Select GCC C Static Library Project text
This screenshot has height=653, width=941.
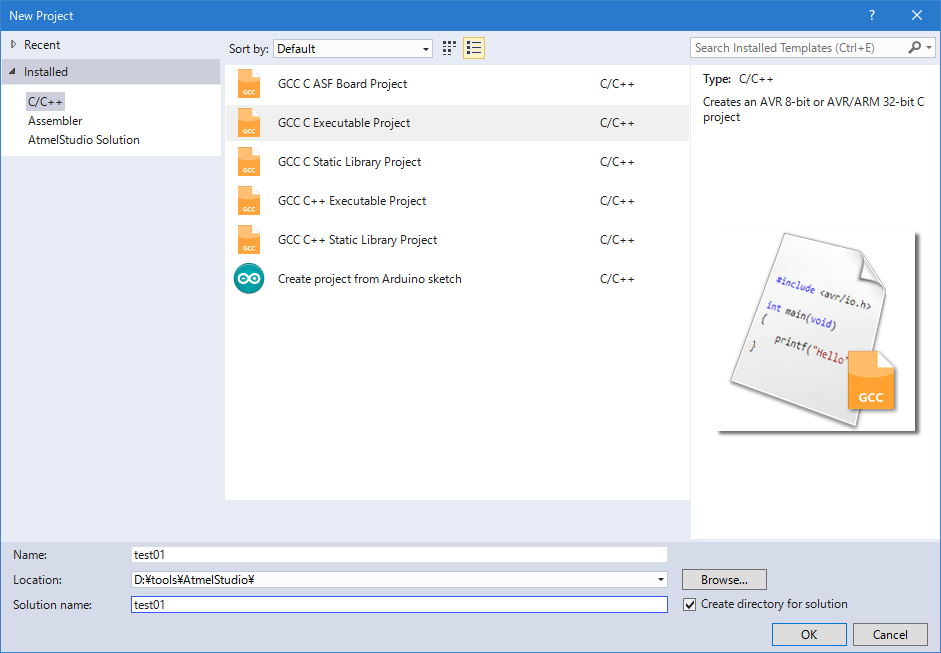(349, 162)
